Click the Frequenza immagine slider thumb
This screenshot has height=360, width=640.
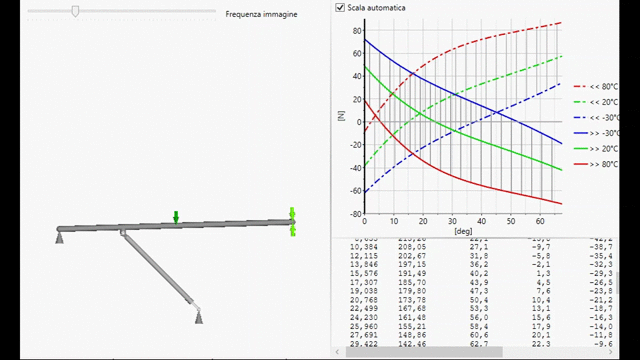click(x=75, y=11)
